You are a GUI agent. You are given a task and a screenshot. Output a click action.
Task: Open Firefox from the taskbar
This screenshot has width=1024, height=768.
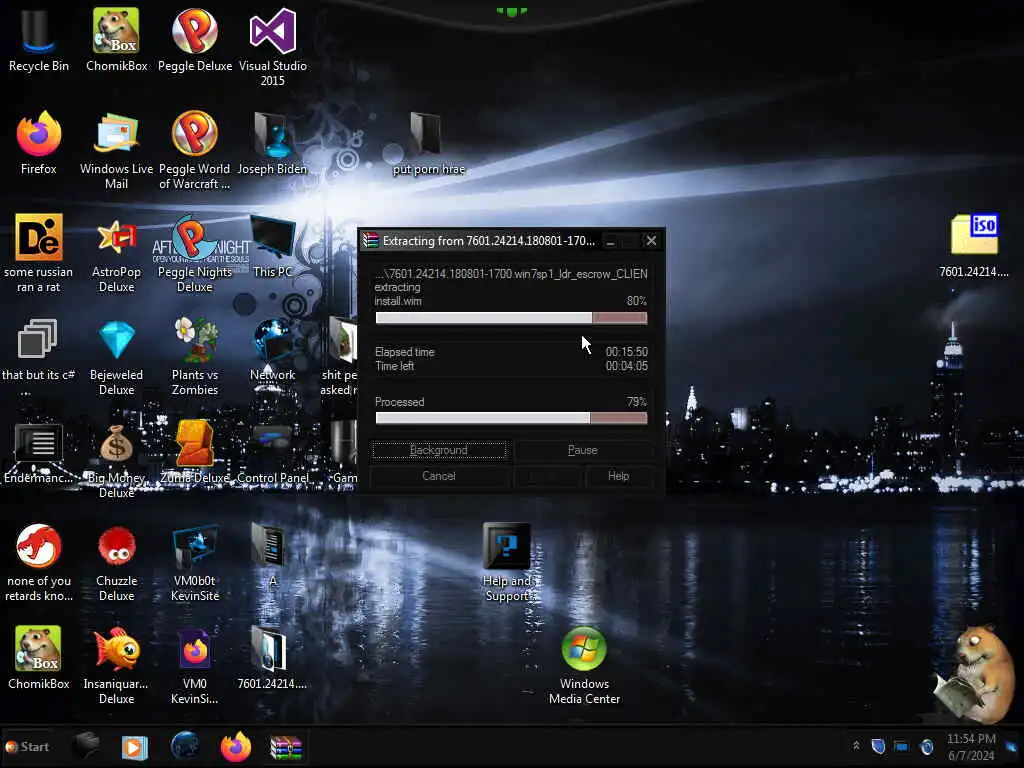[x=235, y=746]
